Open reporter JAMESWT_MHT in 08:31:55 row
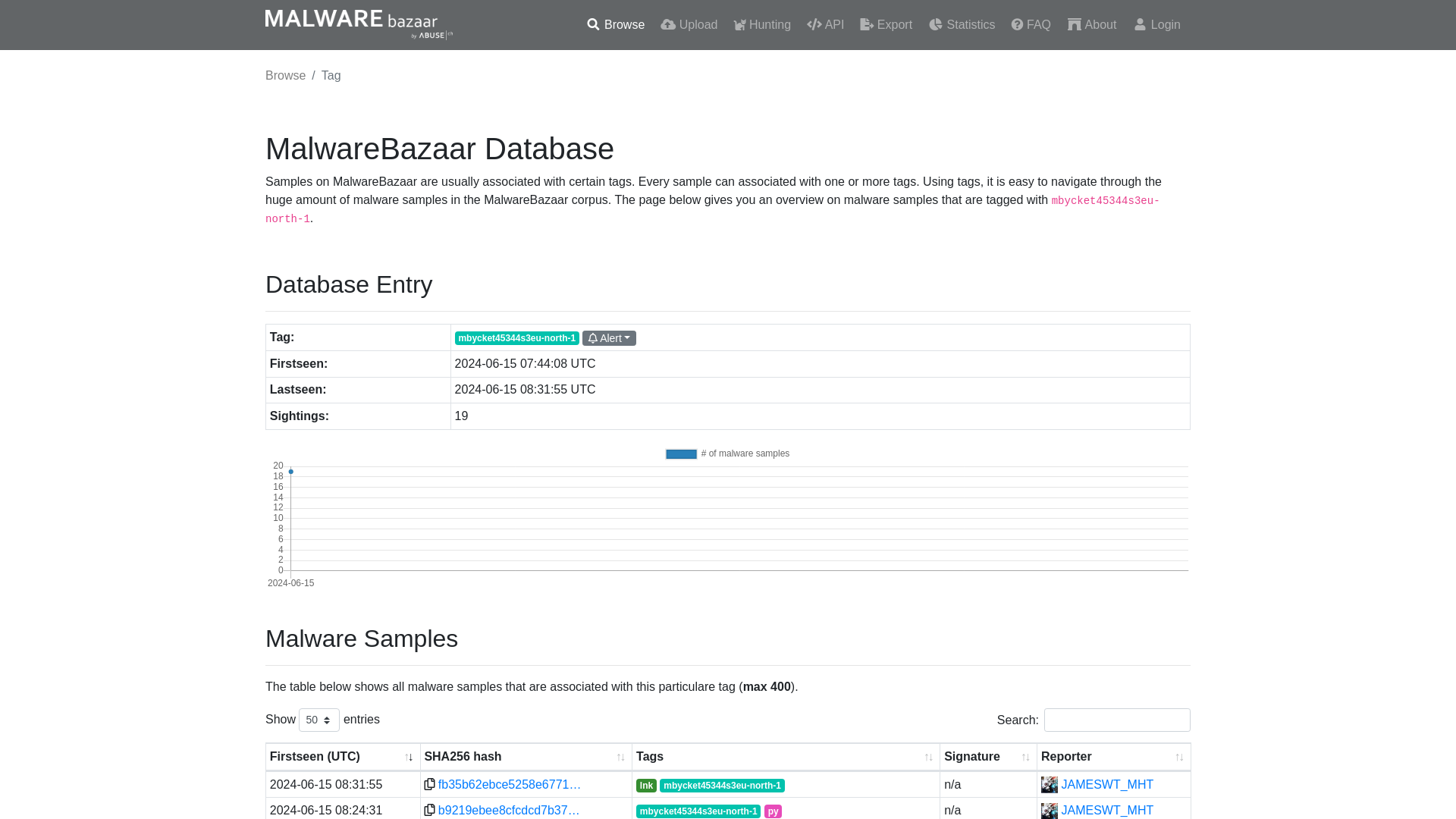This screenshot has height=819, width=1456. pos(1107,785)
